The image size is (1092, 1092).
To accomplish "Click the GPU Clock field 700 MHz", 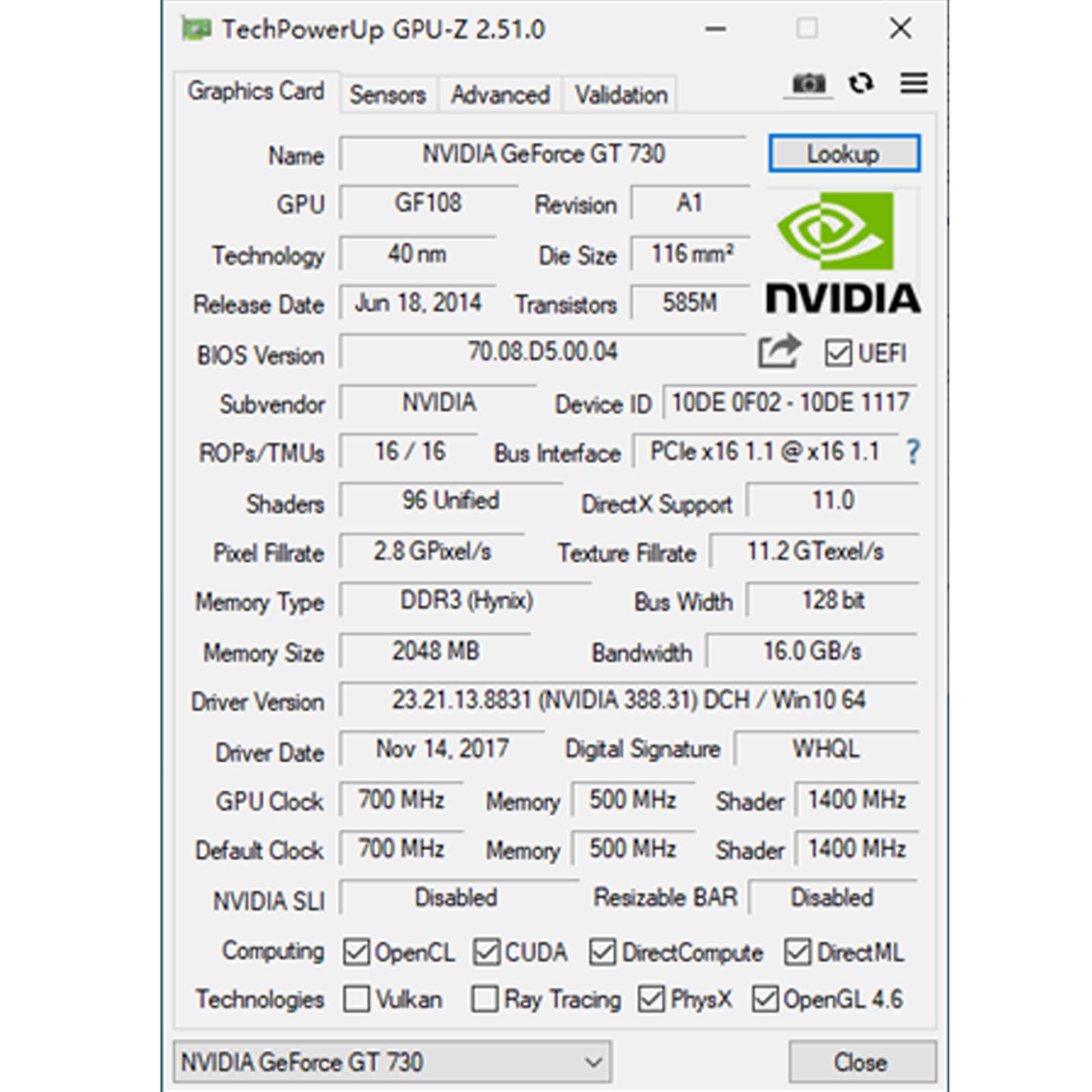I will (x=401, y=800).
